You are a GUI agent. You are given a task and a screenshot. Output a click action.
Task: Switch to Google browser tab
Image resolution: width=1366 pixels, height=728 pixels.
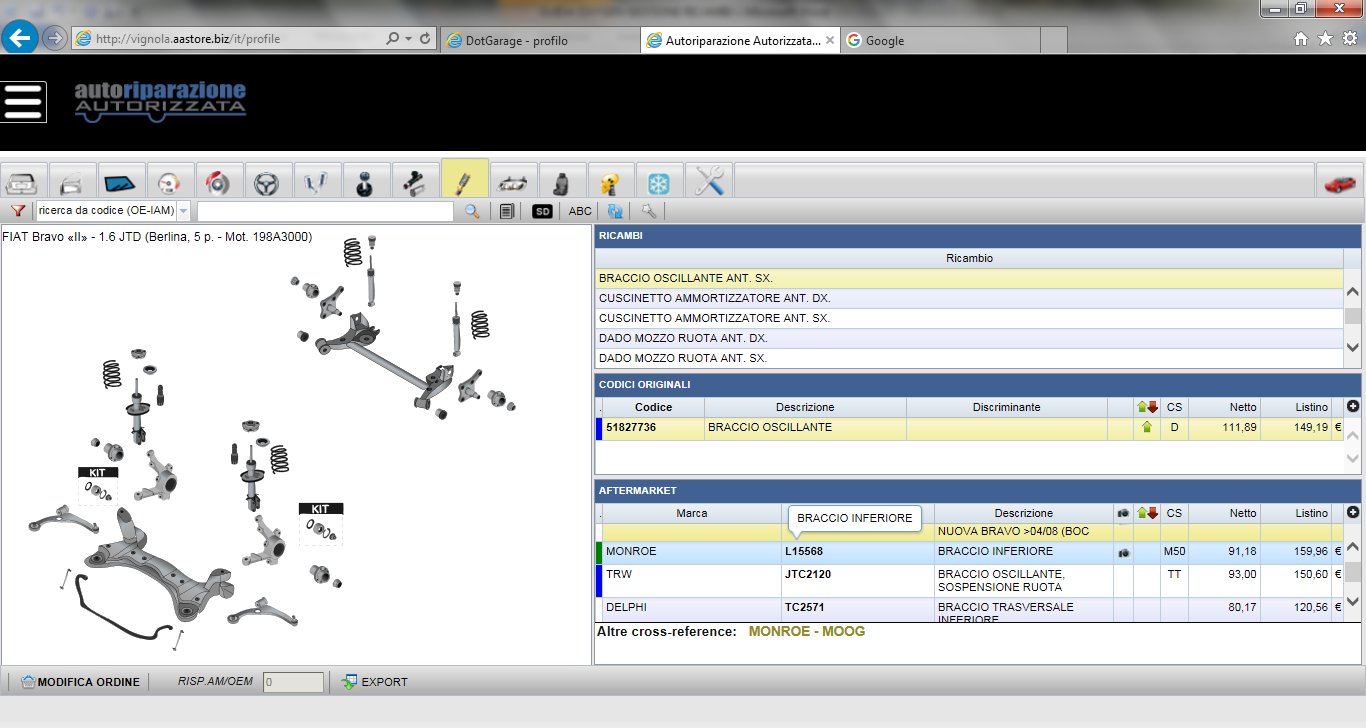point(940,40)
